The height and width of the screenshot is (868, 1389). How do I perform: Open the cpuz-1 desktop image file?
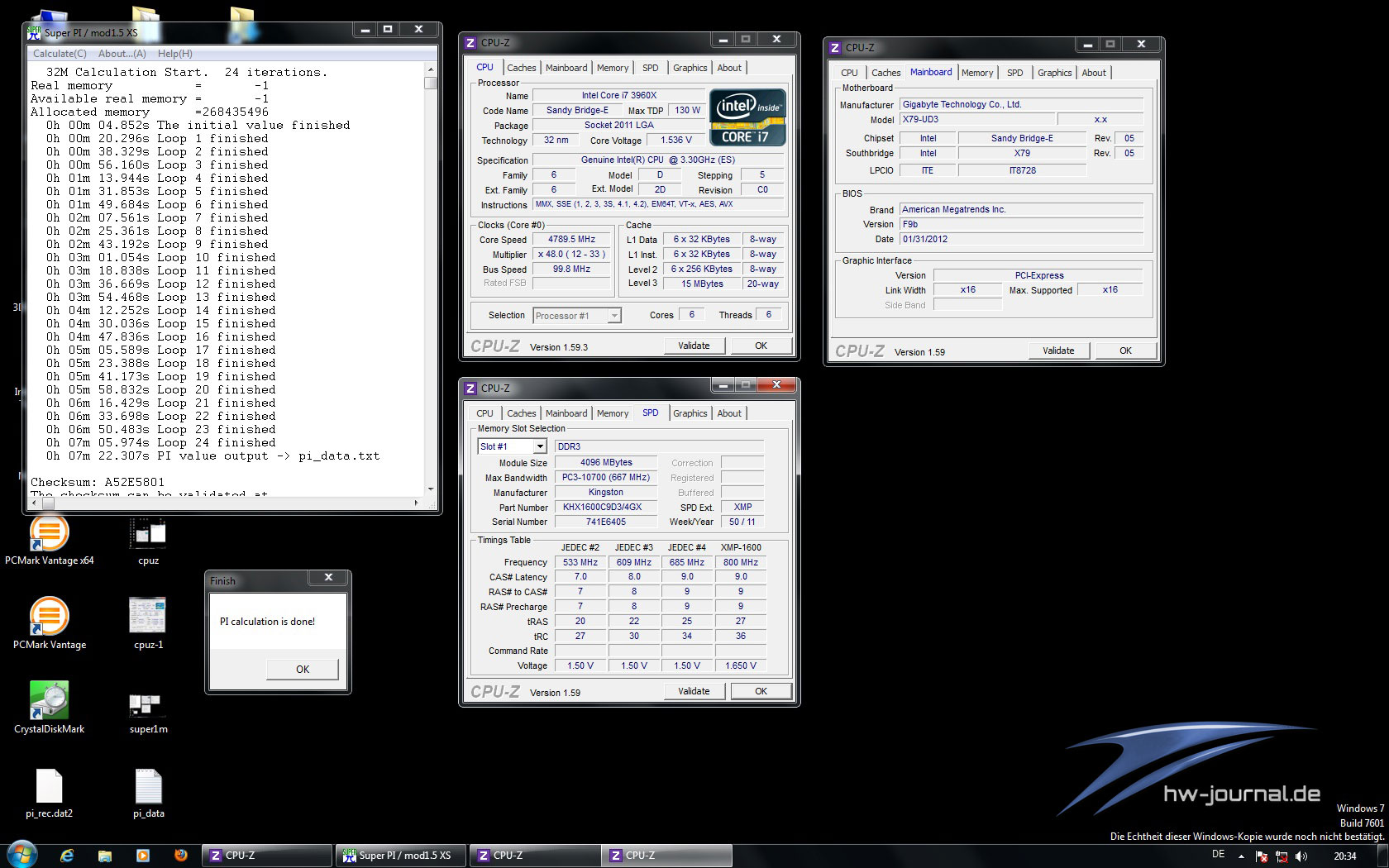coord(148,624)
